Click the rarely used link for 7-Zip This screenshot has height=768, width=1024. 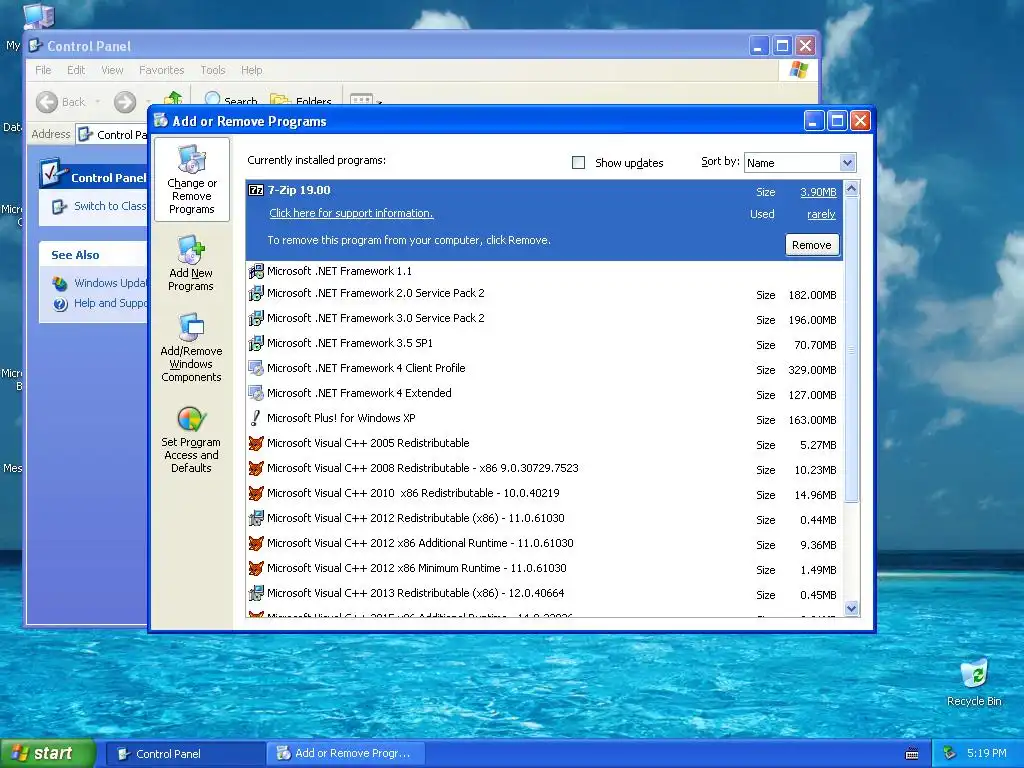(821, 214)
